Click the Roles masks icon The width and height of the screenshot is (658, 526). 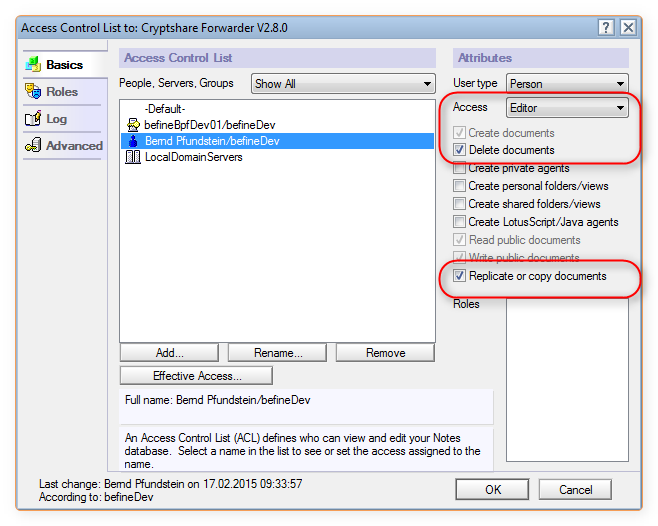[x=33, y=91]
